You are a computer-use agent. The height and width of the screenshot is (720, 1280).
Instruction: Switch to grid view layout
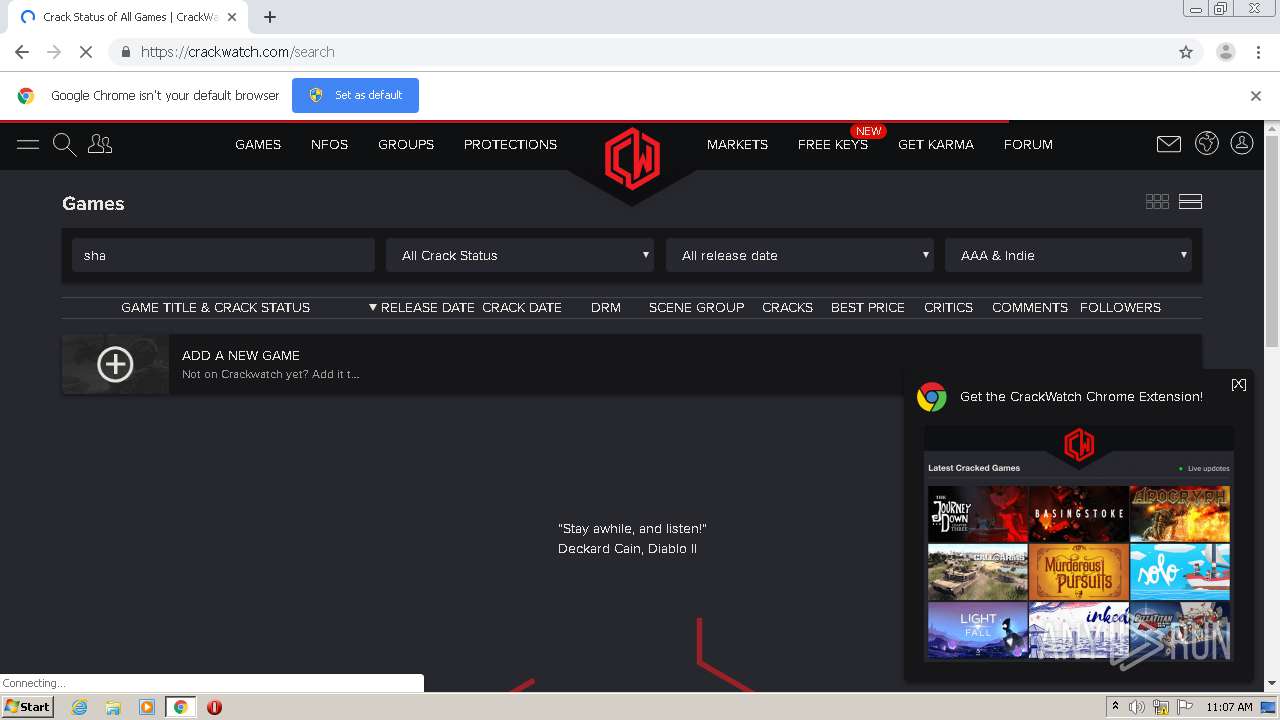(x=1157, y=201)
